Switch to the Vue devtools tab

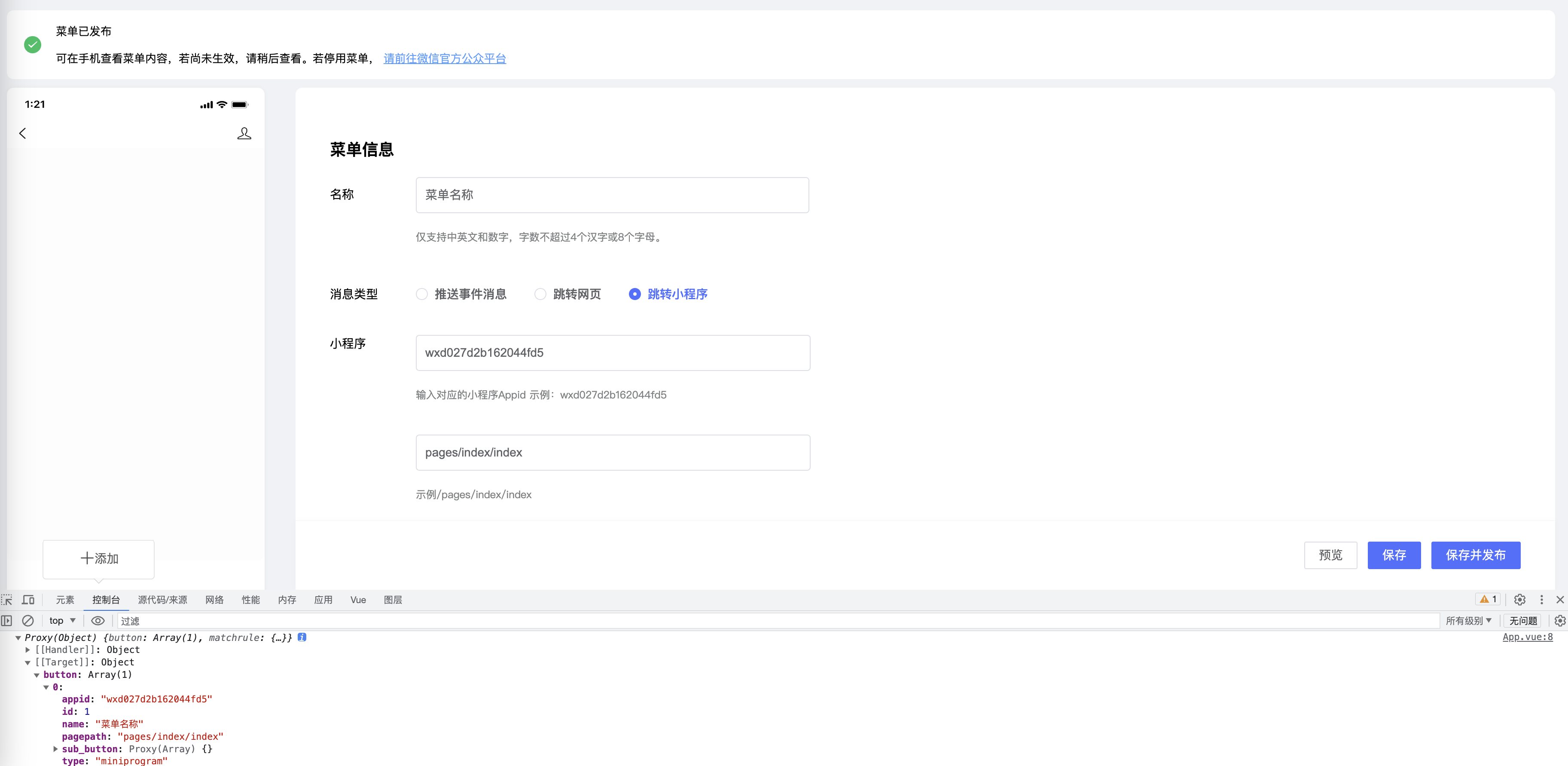point(358,600)
